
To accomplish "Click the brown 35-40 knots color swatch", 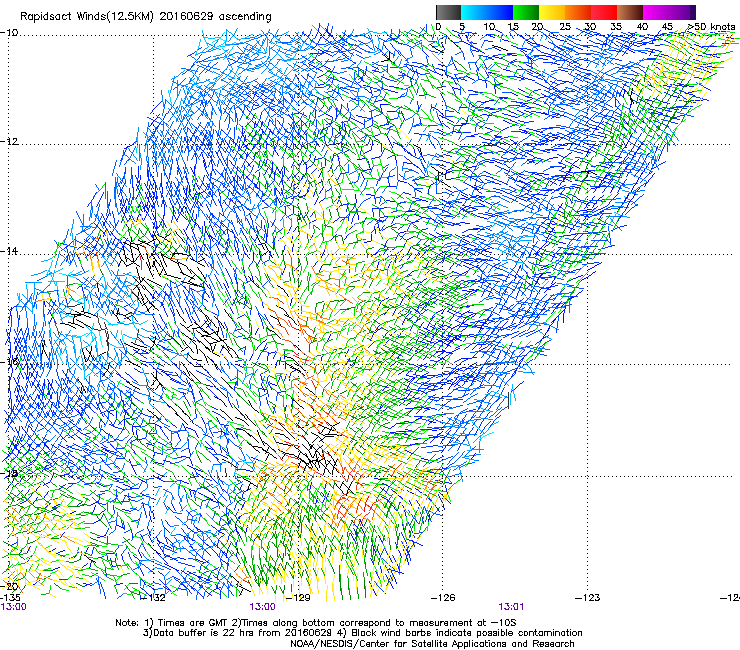I will pyautogui.click(x=630, y=12).
